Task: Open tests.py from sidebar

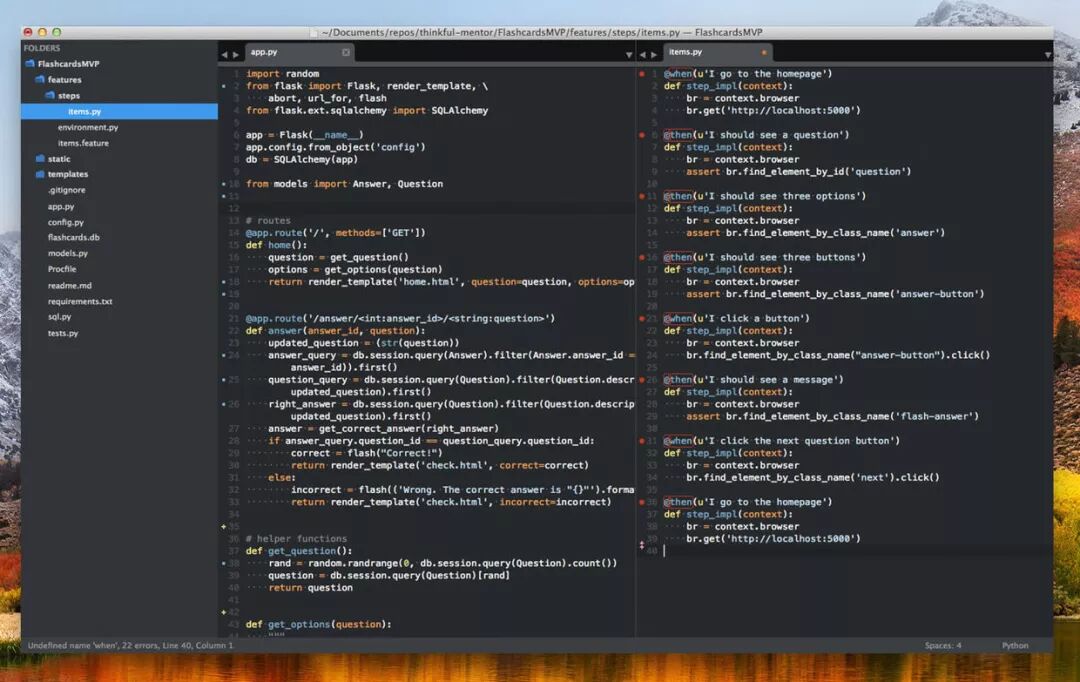Action: [63, 333]
